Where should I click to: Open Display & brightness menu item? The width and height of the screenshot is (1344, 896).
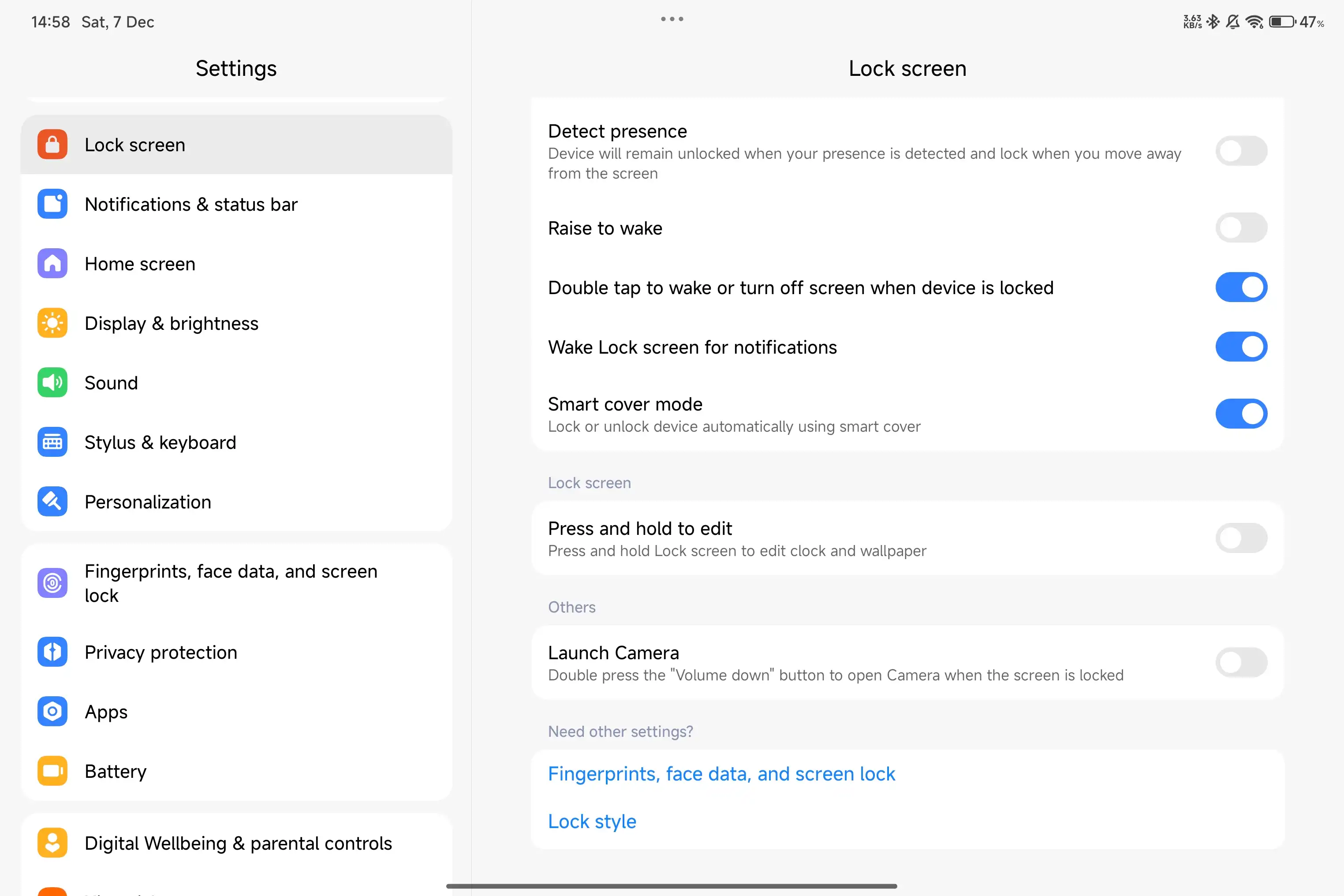coord(237,323)
